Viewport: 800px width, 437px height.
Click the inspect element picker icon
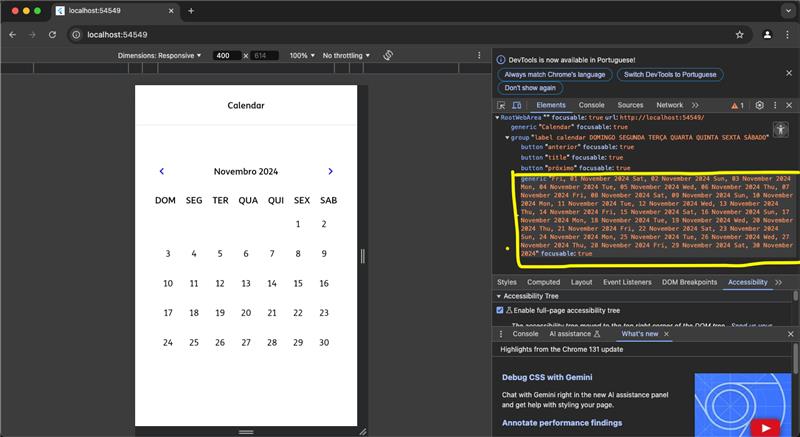pyautogui.click(x=503, y=105)
